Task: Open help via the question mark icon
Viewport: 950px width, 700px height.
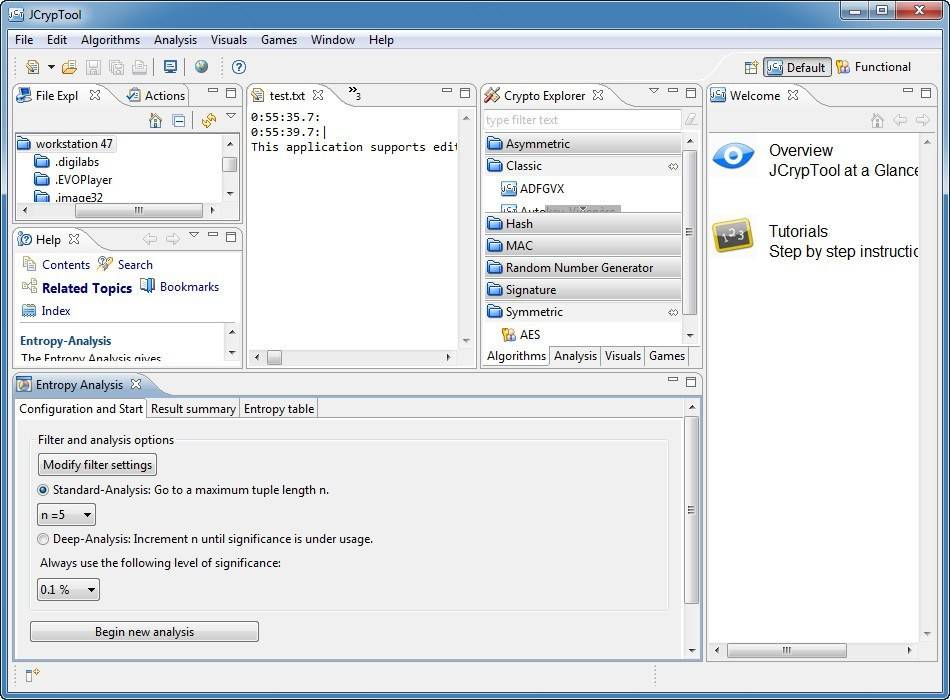Action: tap(239, 67)
